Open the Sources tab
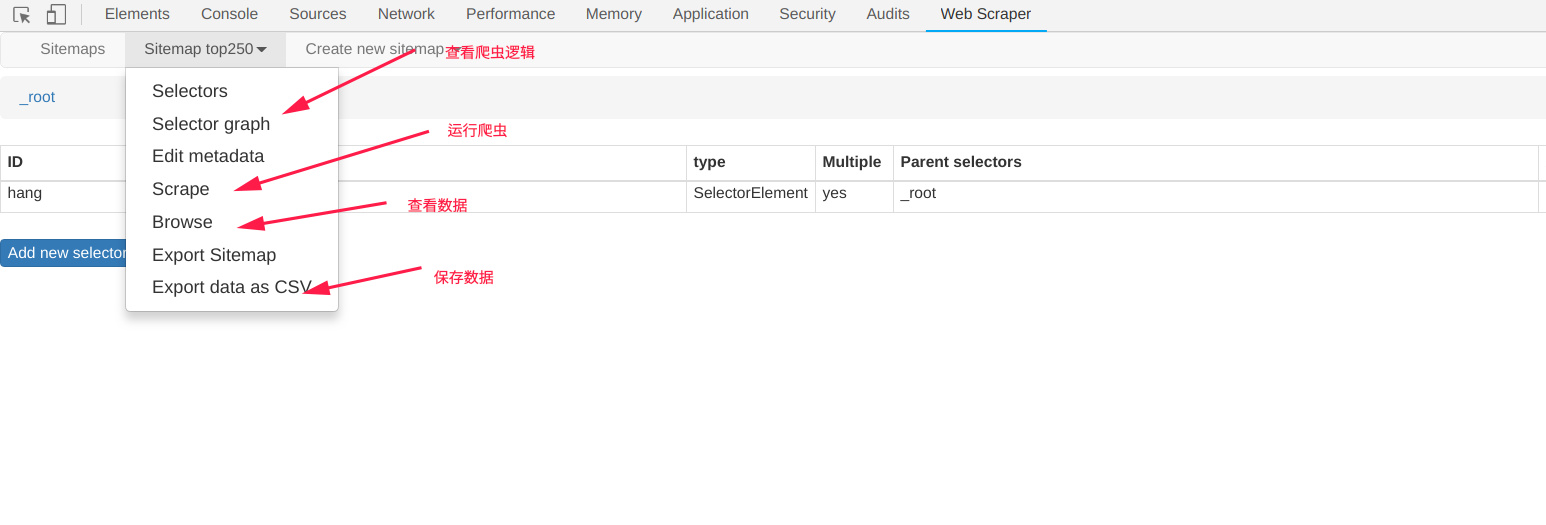1546x525 pixels. (x=318, y=14)
